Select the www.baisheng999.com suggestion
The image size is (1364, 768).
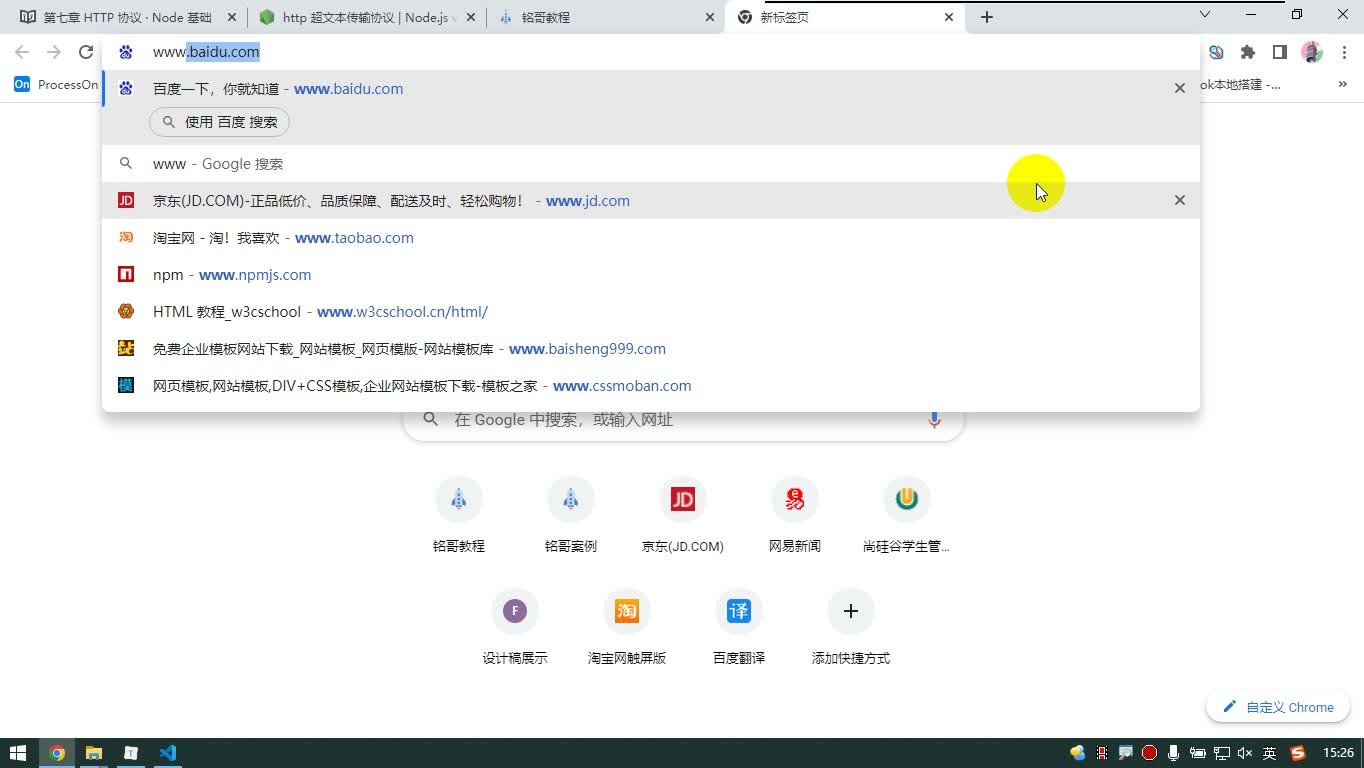pos(651,349)
